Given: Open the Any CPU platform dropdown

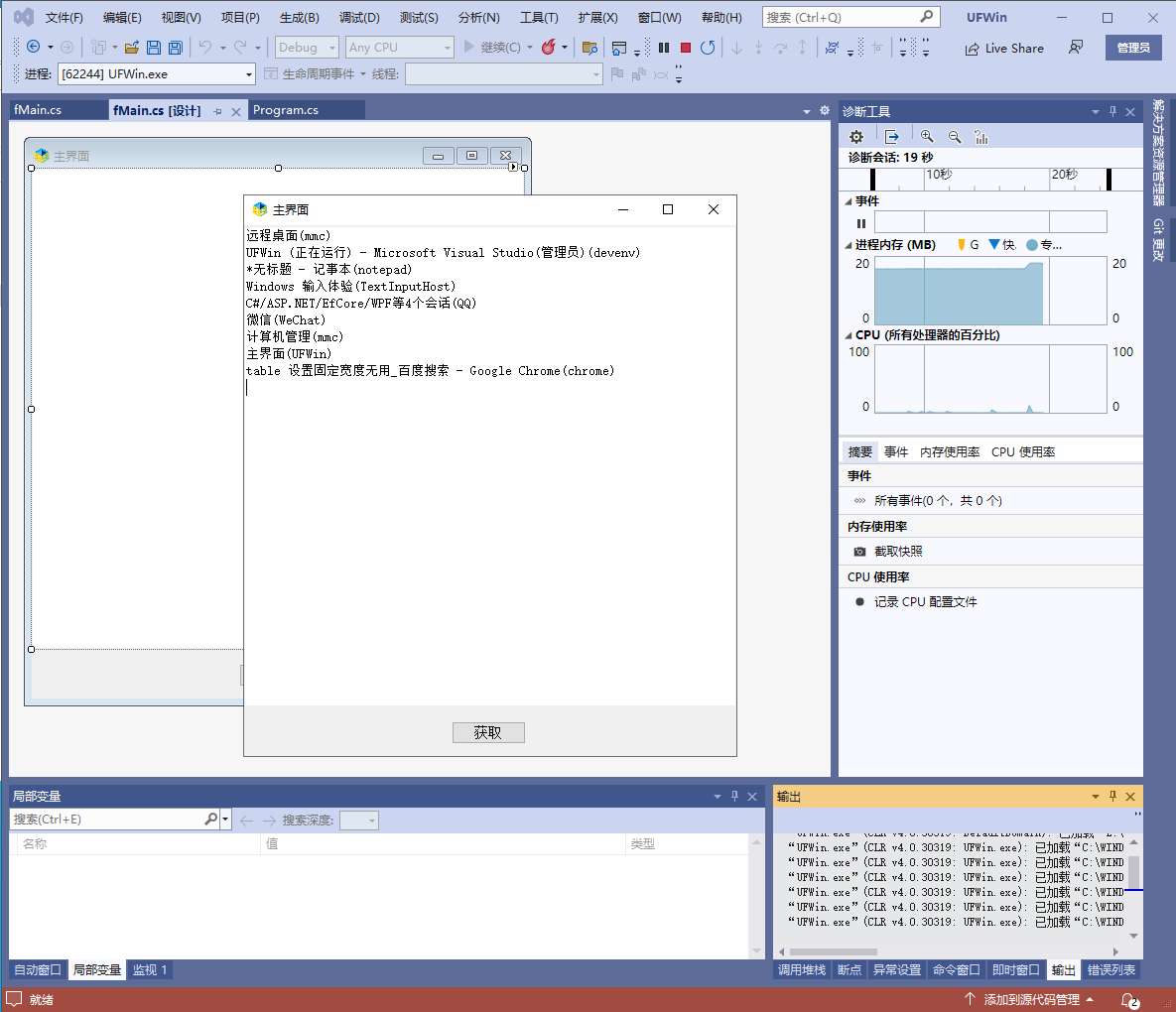Looking at the screenshot, I should click(400, 48).
